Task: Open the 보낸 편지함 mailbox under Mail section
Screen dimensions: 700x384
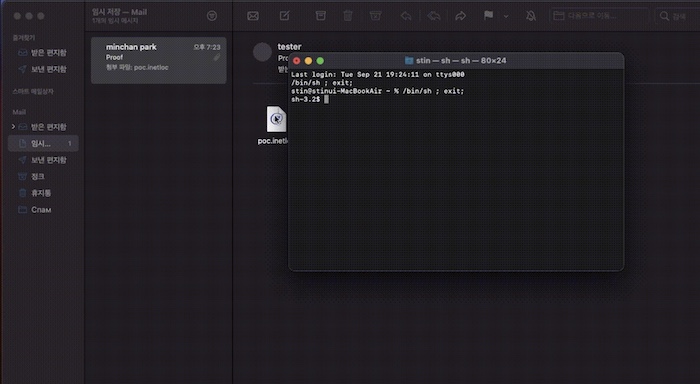Action: tap(43, 160)
